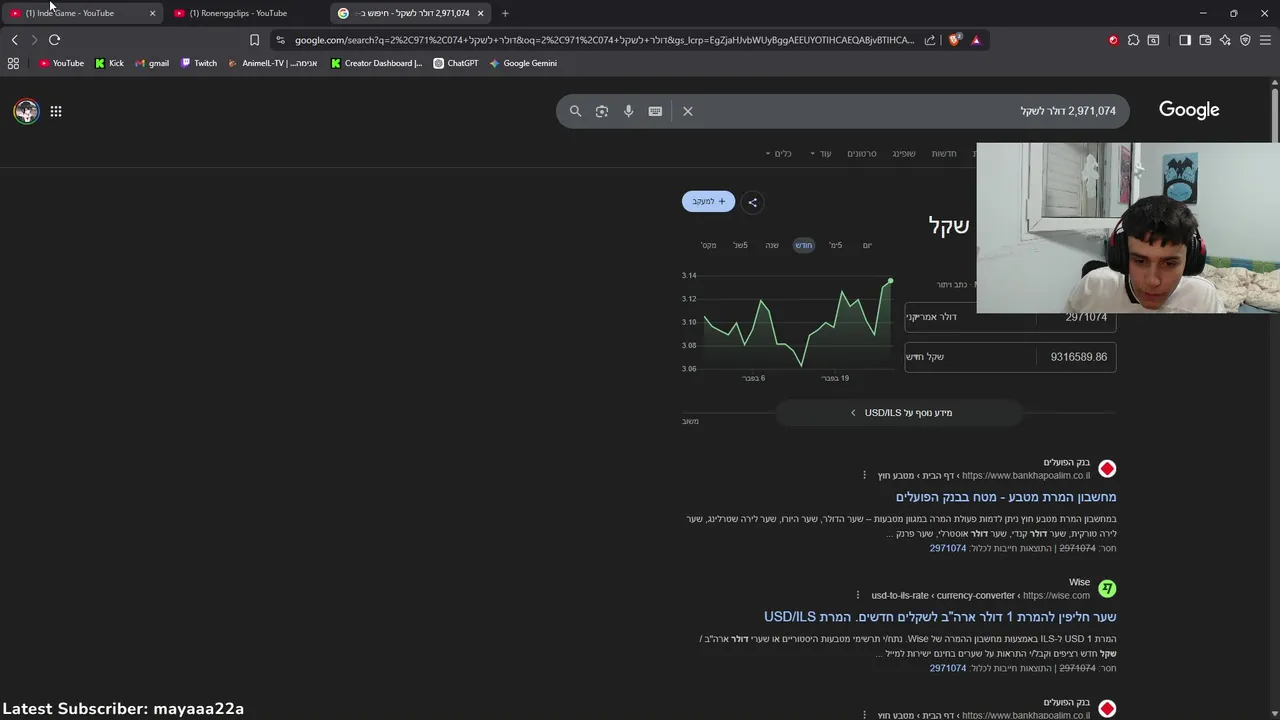Open the Brave Wallet icon
The height and width of the screenshot is (720, 1280).
tap(1205, 40)
